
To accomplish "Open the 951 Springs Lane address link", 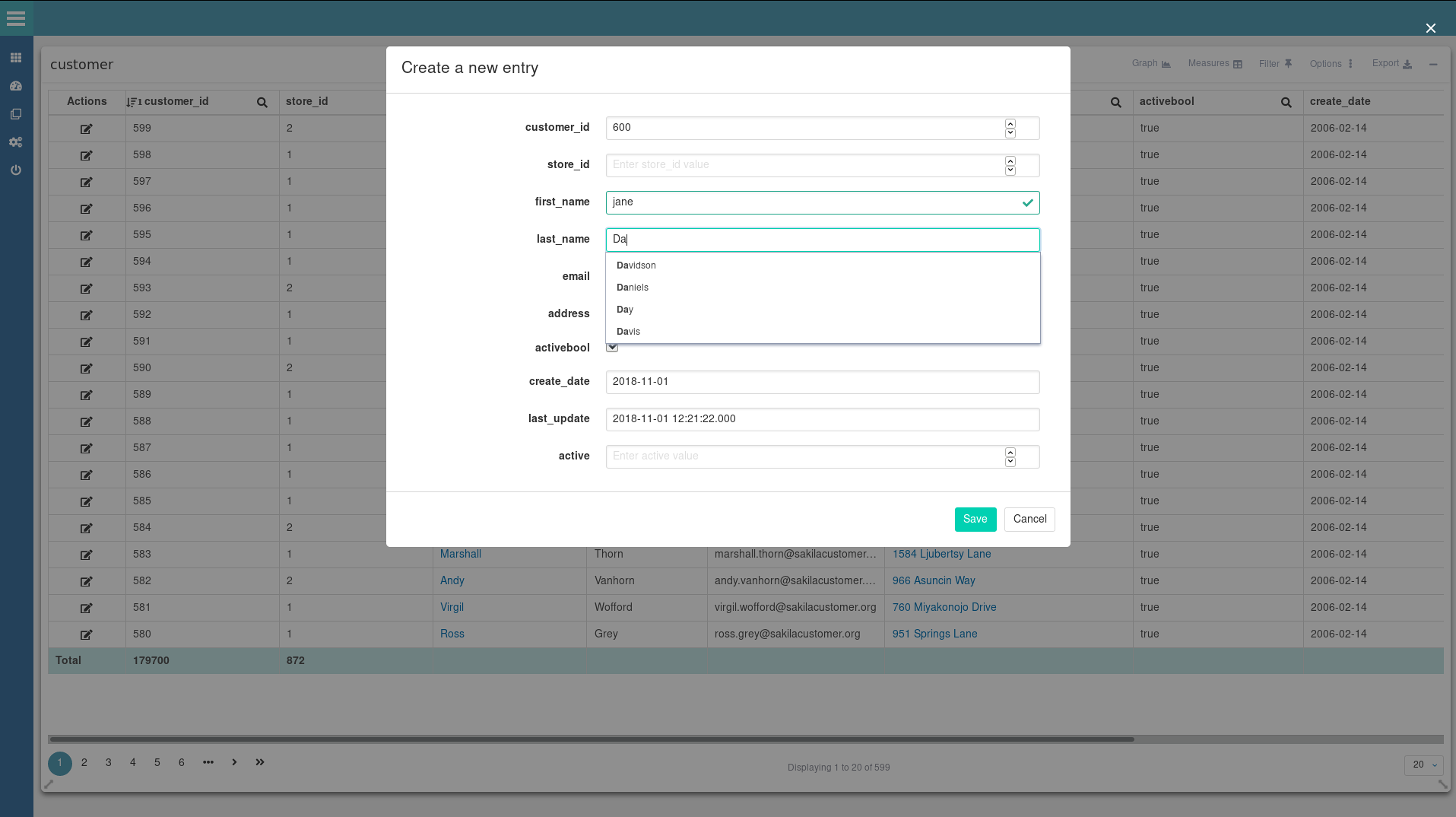I will [935, 634].
